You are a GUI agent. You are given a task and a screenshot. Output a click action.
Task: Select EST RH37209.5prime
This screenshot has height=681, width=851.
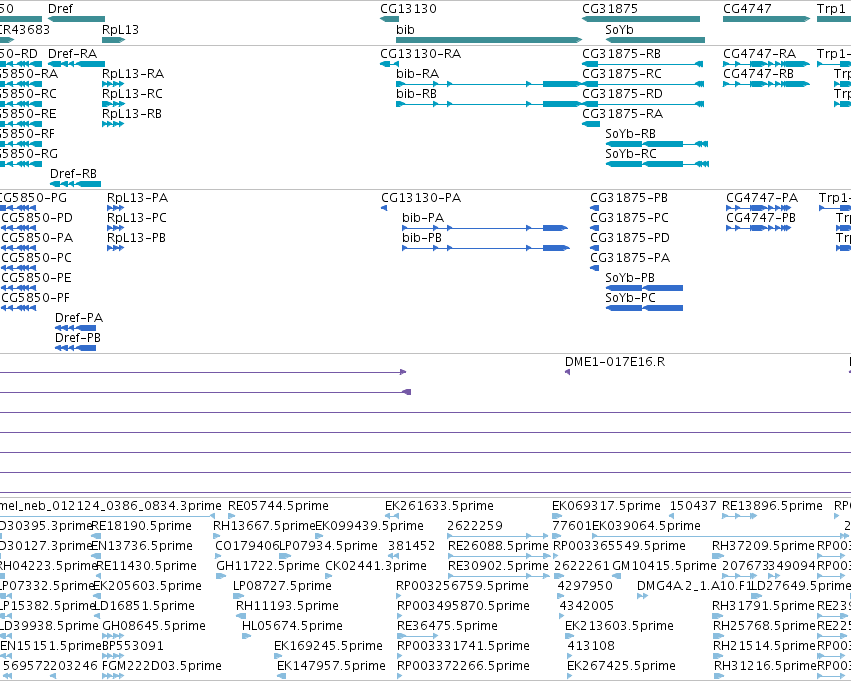(x=717, y=556)
